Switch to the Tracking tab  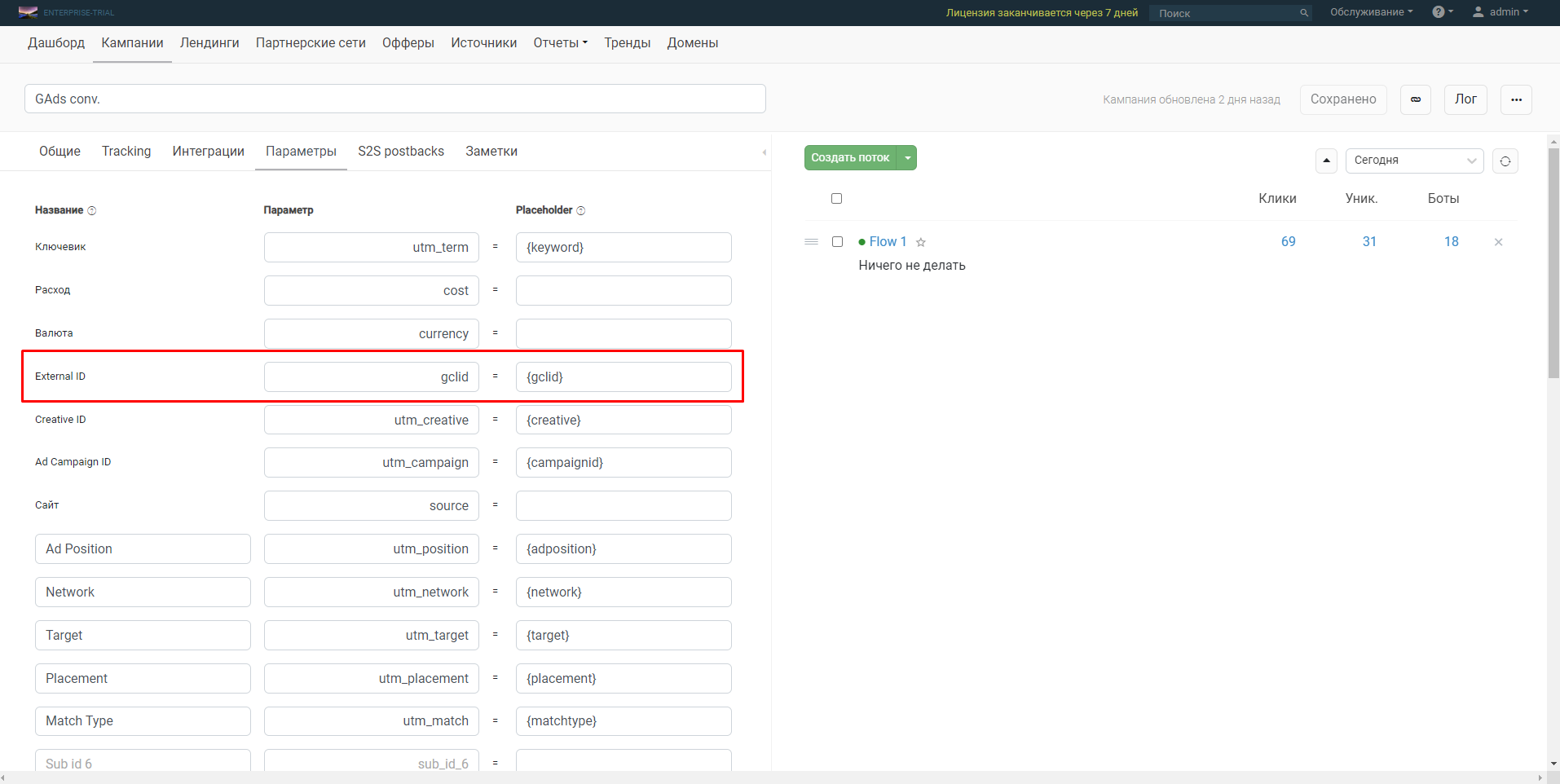point(126,152)
